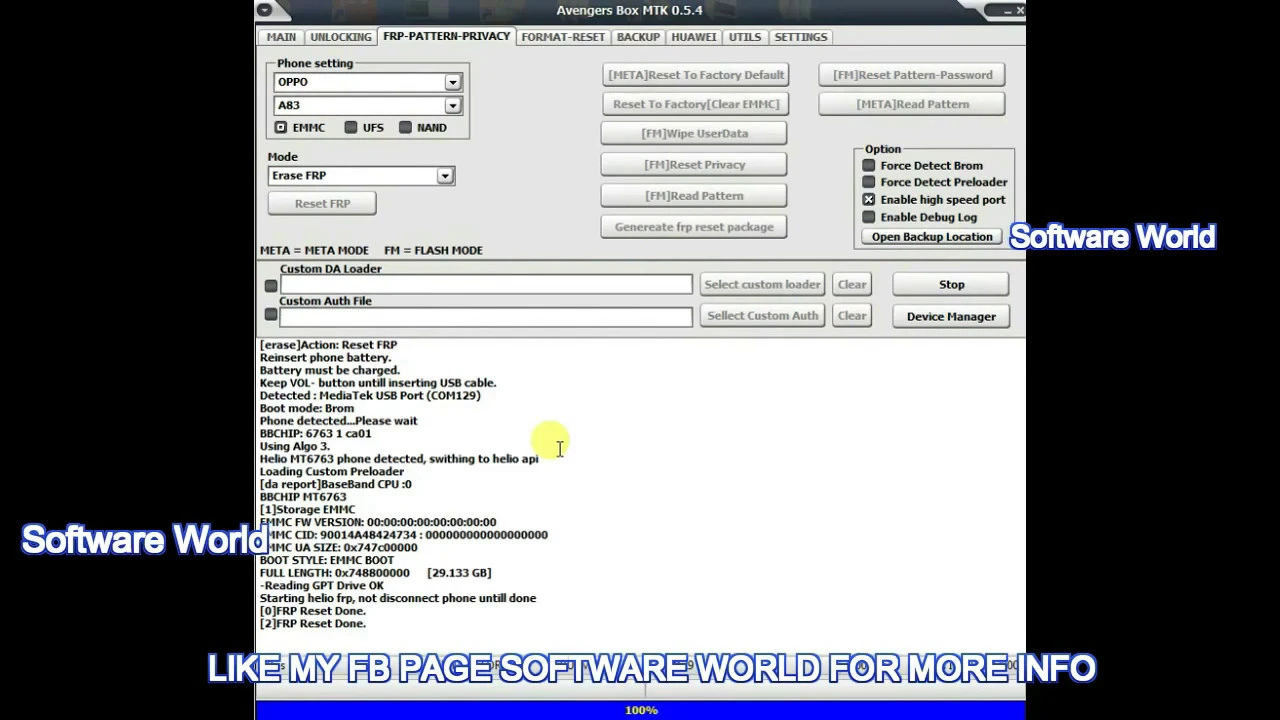Click log line 'Battery must be charged.'
This screenshot has height=720, width=1280.
[330, 370]
